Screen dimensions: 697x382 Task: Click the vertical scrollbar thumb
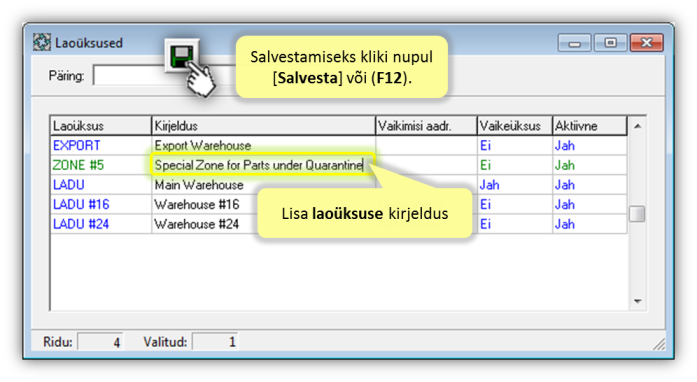click(637, 214)
